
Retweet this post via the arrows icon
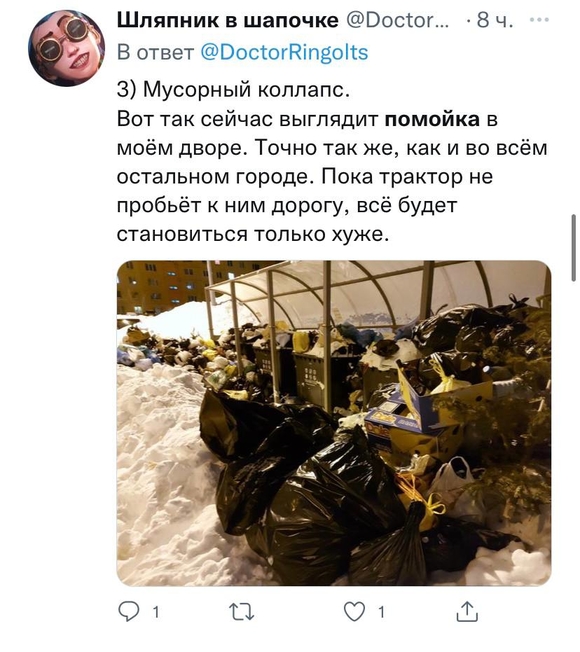click(242, 612)
